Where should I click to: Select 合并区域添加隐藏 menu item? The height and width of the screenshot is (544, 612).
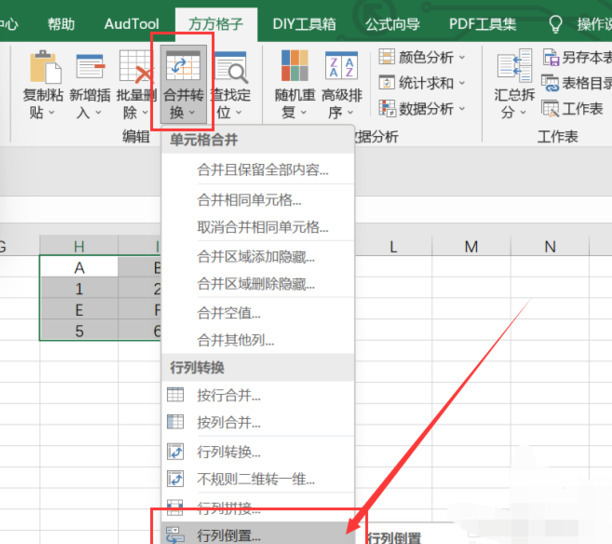pyautogui.click(x=258, y=257)
